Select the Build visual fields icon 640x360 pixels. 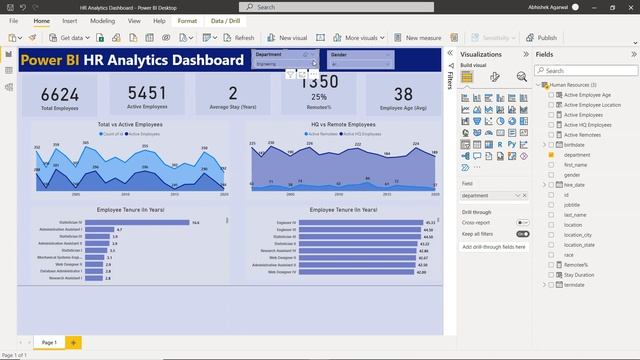click(467, 76)
